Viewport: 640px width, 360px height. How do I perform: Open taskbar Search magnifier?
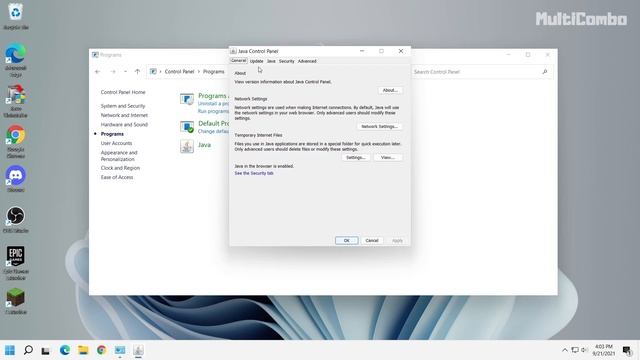coord(28,350)
